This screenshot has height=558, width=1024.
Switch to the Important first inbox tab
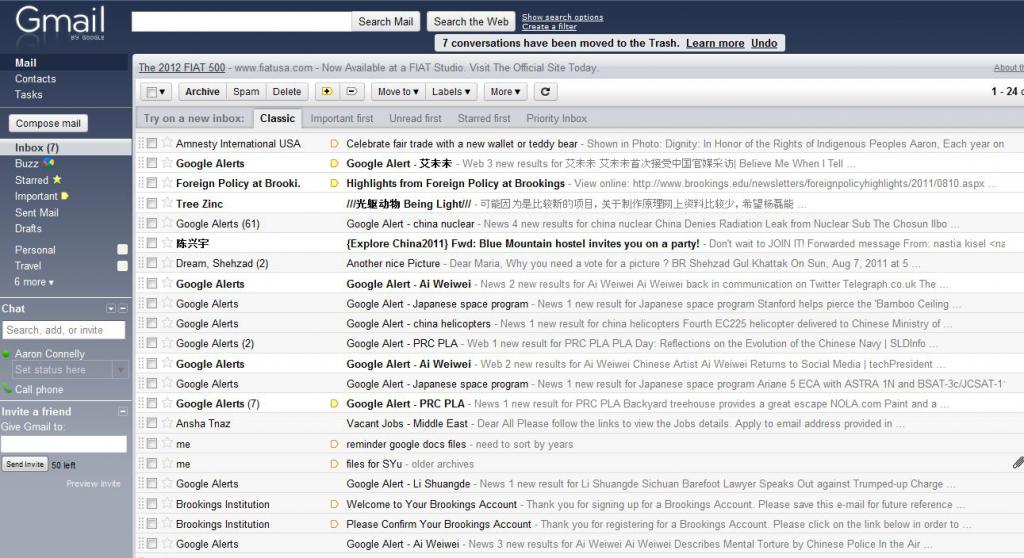click(342, 118)
